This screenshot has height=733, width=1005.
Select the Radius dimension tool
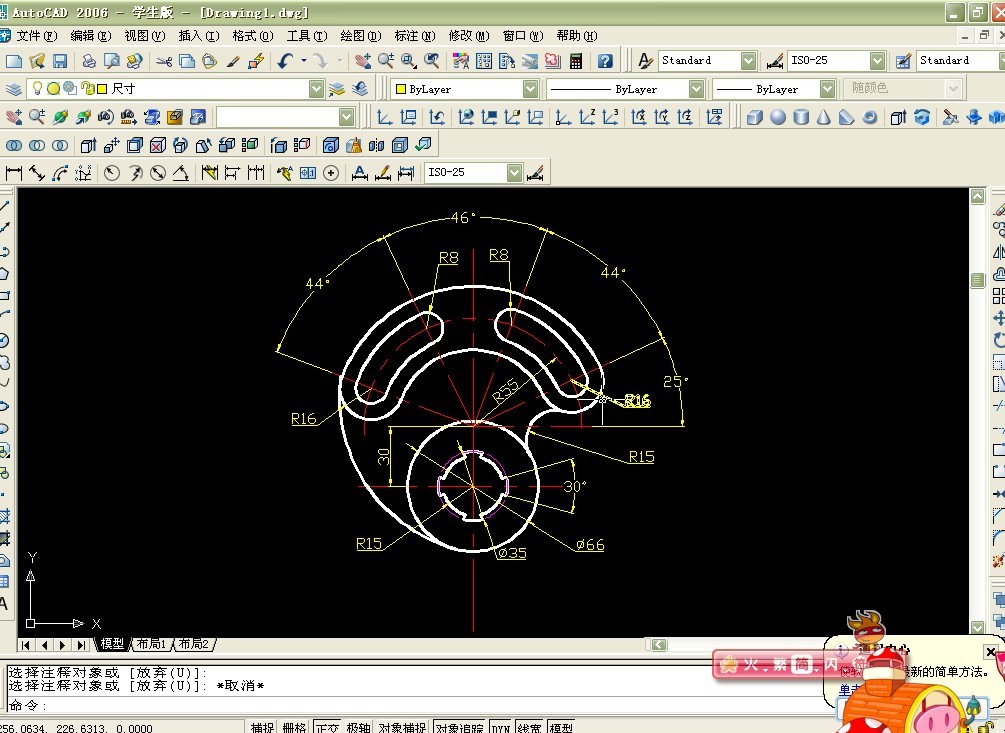(112, 172)
